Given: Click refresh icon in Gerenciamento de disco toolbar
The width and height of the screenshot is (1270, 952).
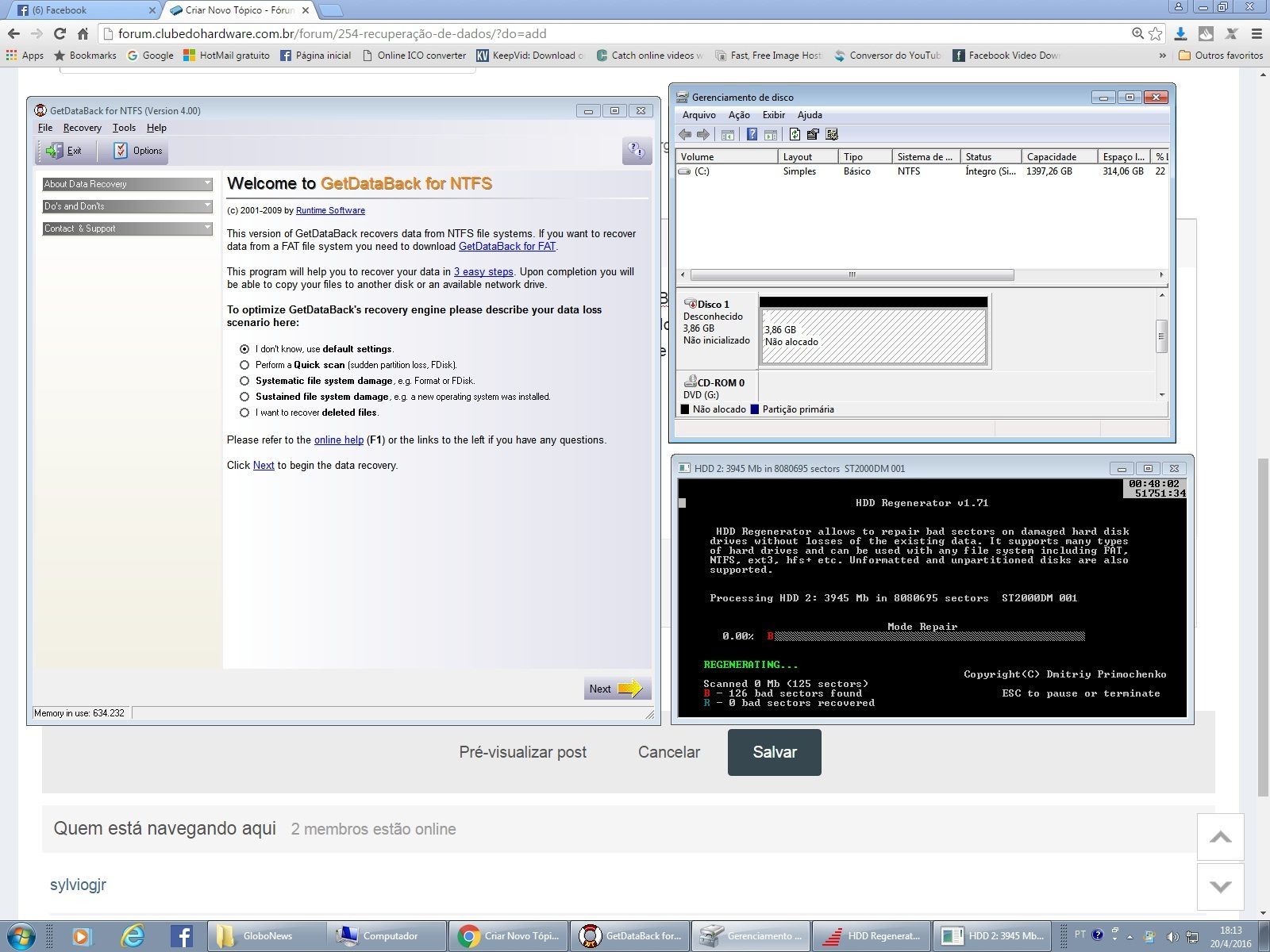Looking at the screenshot, I should 795,135.
